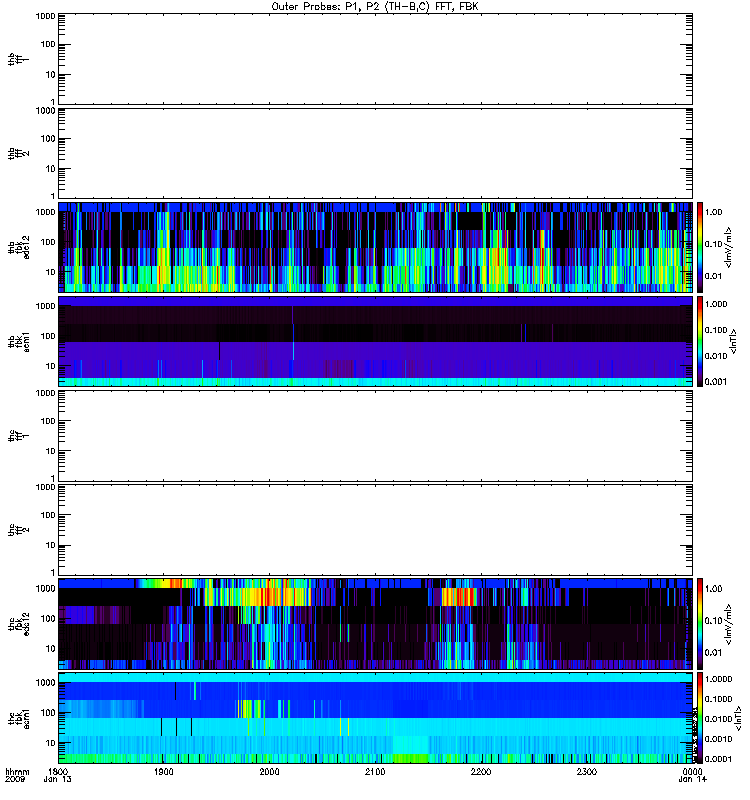This screenshot has height=800, width=750.
Task: Click the thb fbk edc12 spectrogram panel
Action: (375, 247)
